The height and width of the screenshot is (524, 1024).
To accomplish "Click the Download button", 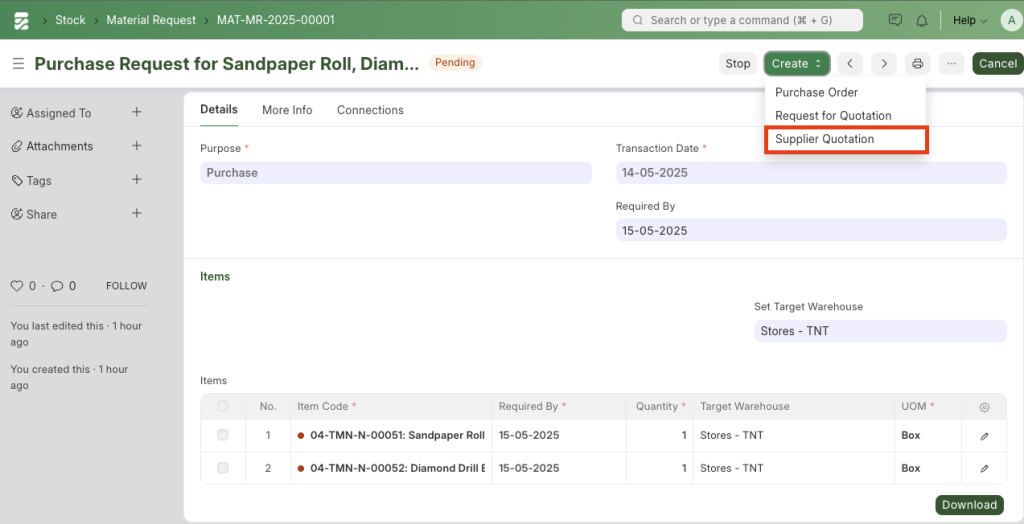I will point(969,504).
